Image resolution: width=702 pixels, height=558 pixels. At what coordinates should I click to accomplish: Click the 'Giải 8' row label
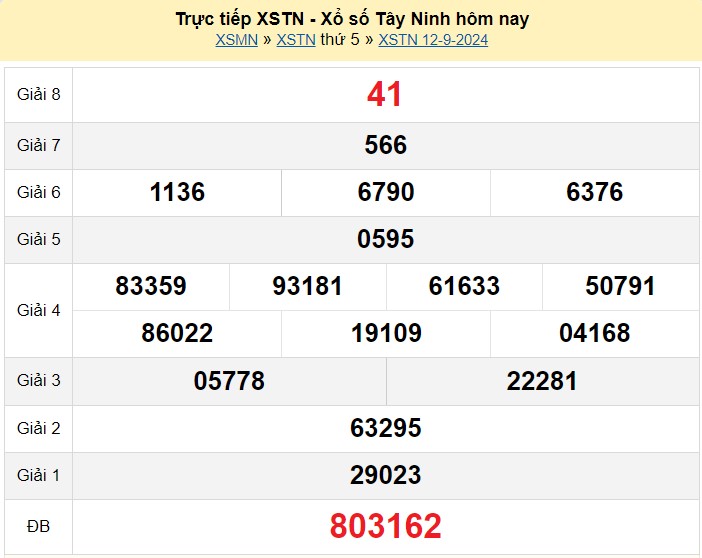pyautogui.click(x=39, y=94)
